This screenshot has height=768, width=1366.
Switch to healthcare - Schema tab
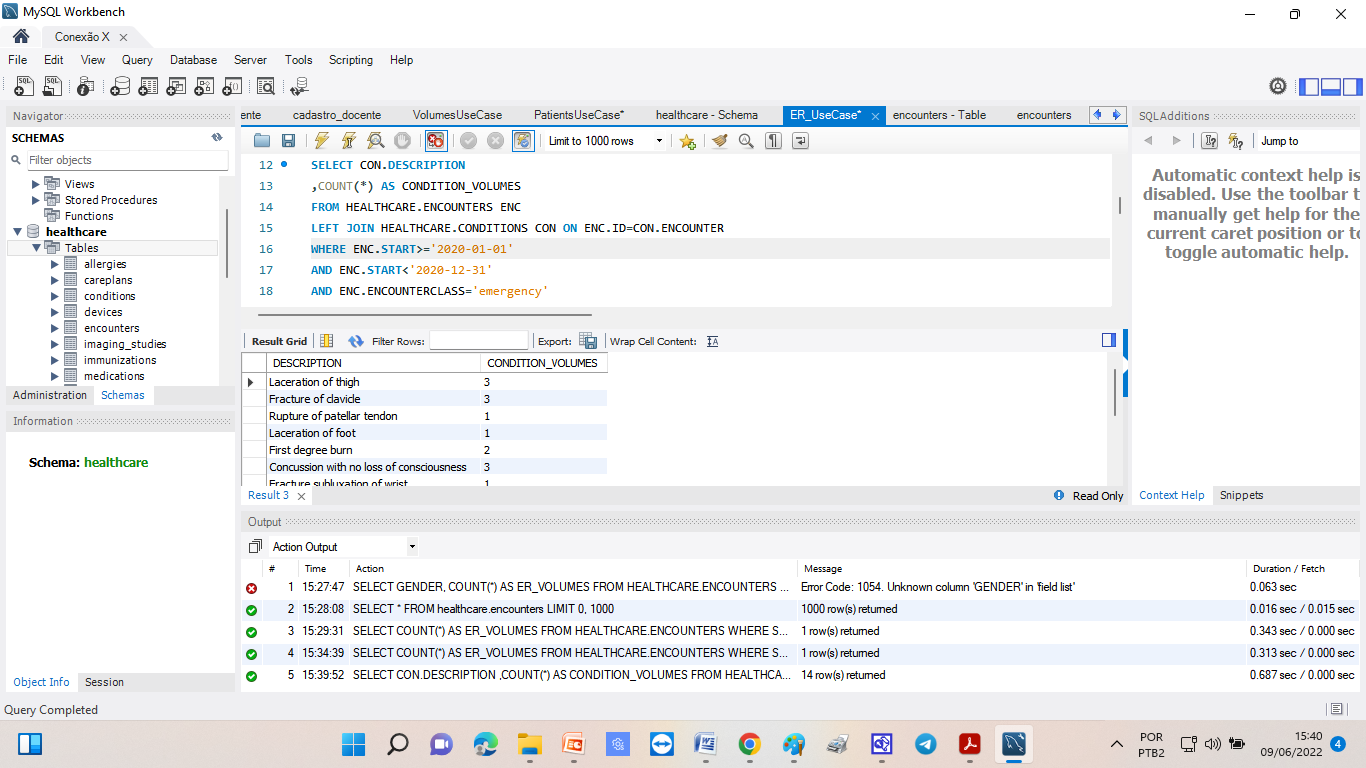707,115
